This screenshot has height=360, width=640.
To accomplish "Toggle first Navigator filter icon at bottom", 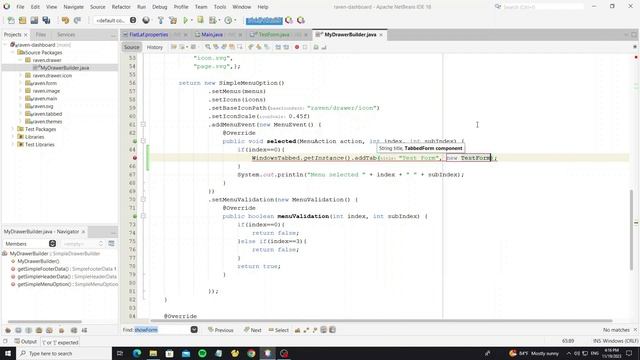I will pos(8,330).
